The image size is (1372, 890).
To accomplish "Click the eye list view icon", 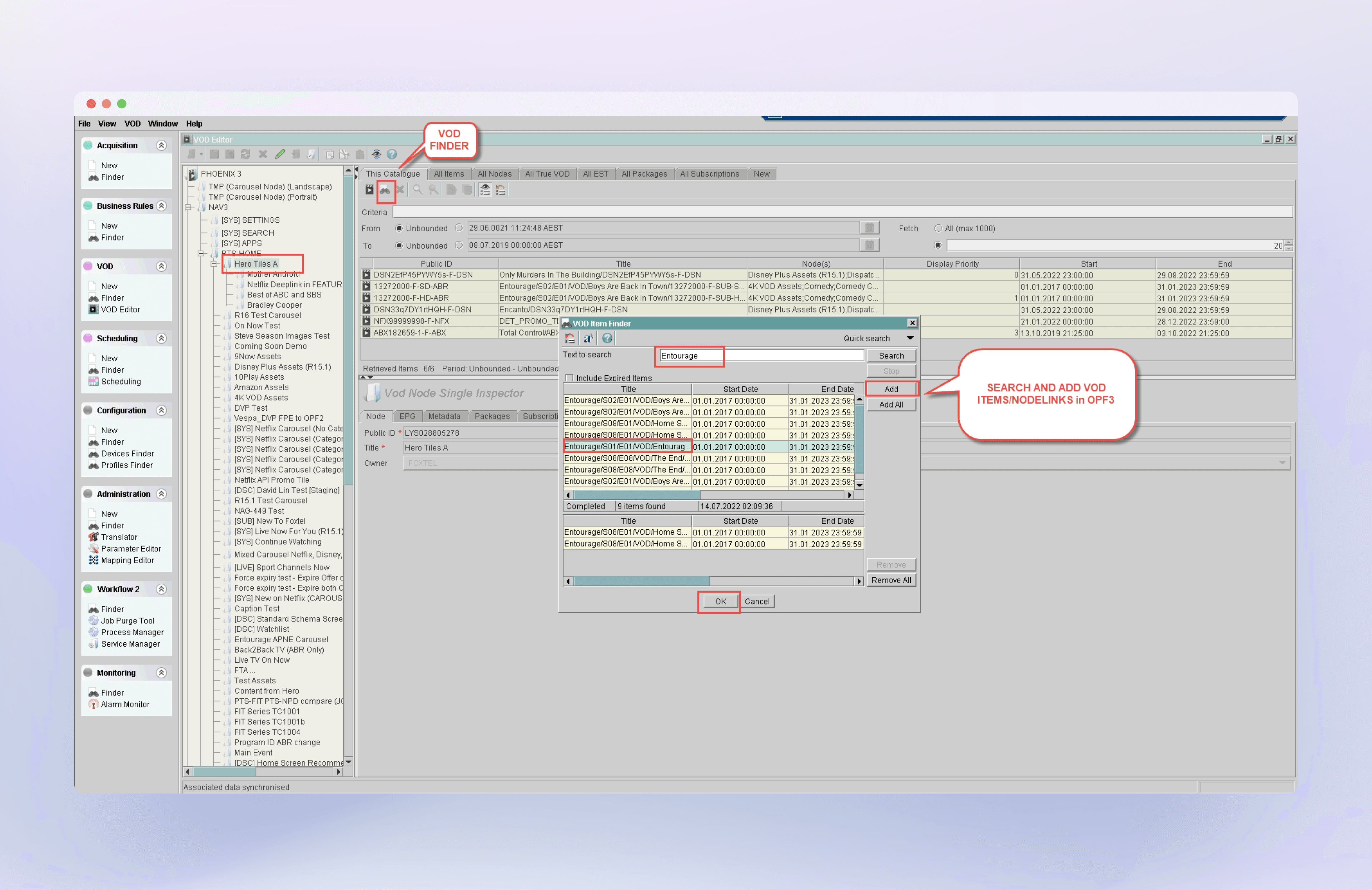I will [x=485, y=190].
